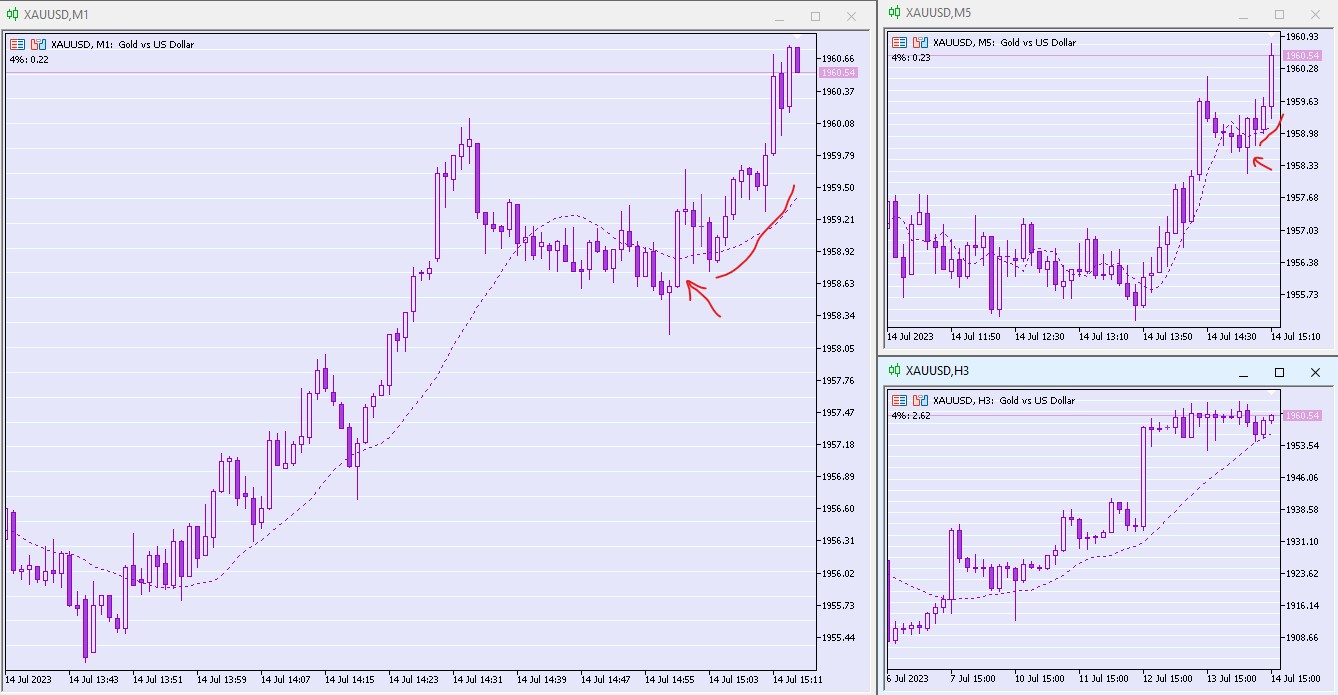
Task: Toggle one-click trading panel icon on M5 chart
Action: coord(920,42)
